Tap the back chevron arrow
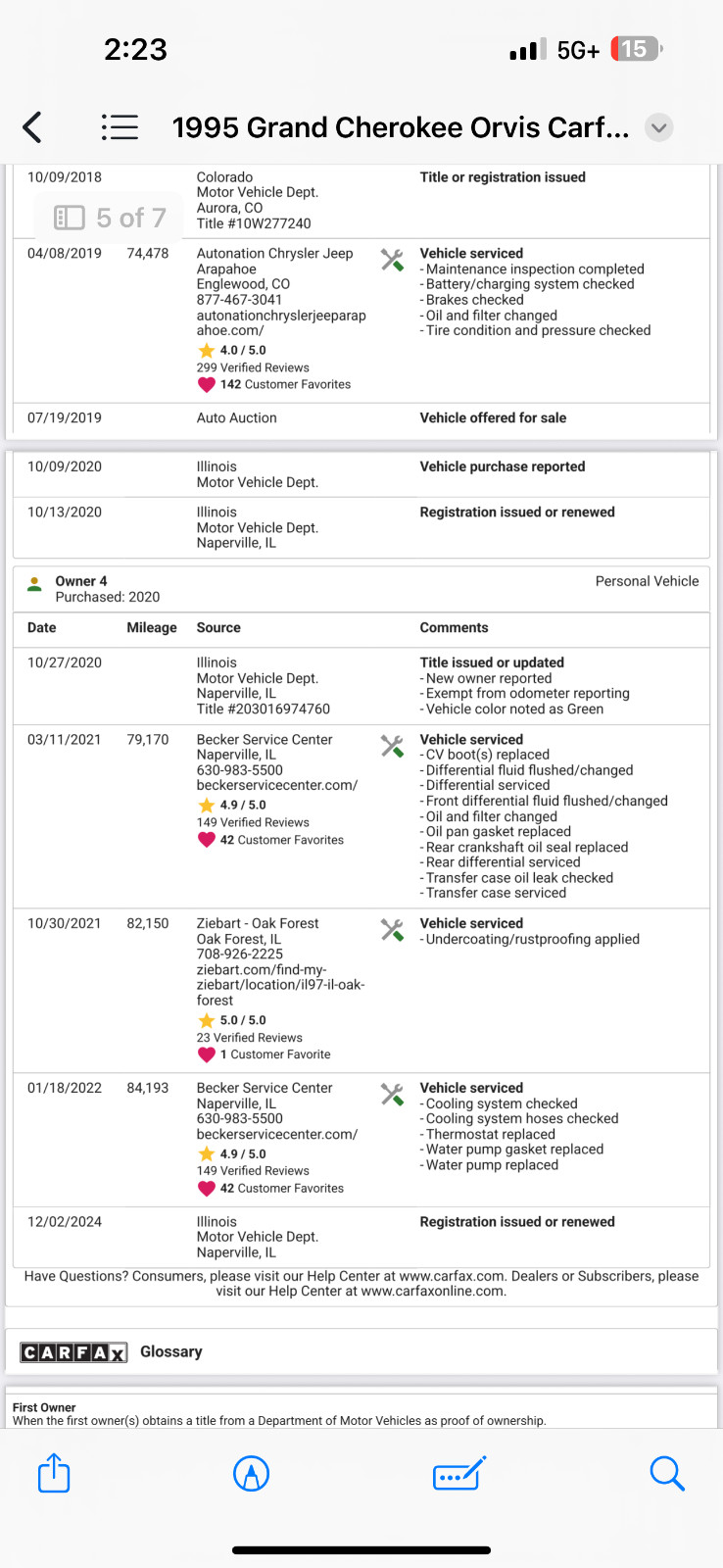 [x=32, y=127]
